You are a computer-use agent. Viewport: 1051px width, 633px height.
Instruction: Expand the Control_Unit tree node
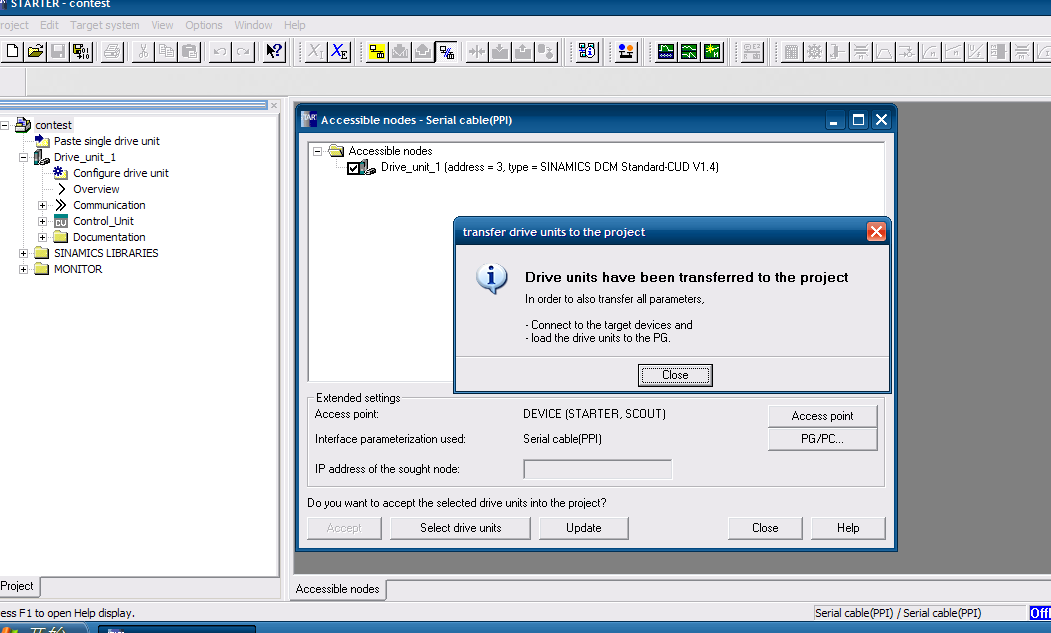pyautogui.click(x=42, y=221)
